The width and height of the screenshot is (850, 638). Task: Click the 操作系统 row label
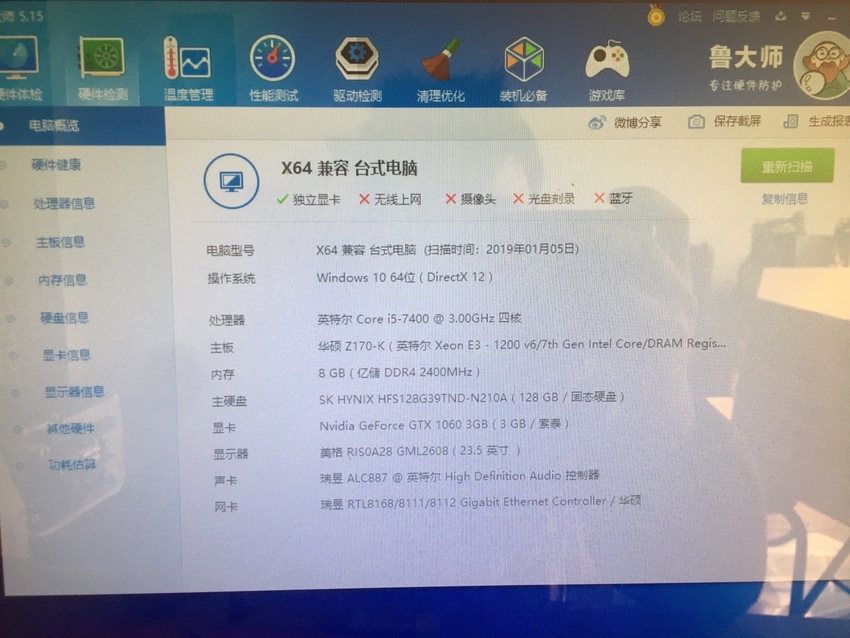231,279
